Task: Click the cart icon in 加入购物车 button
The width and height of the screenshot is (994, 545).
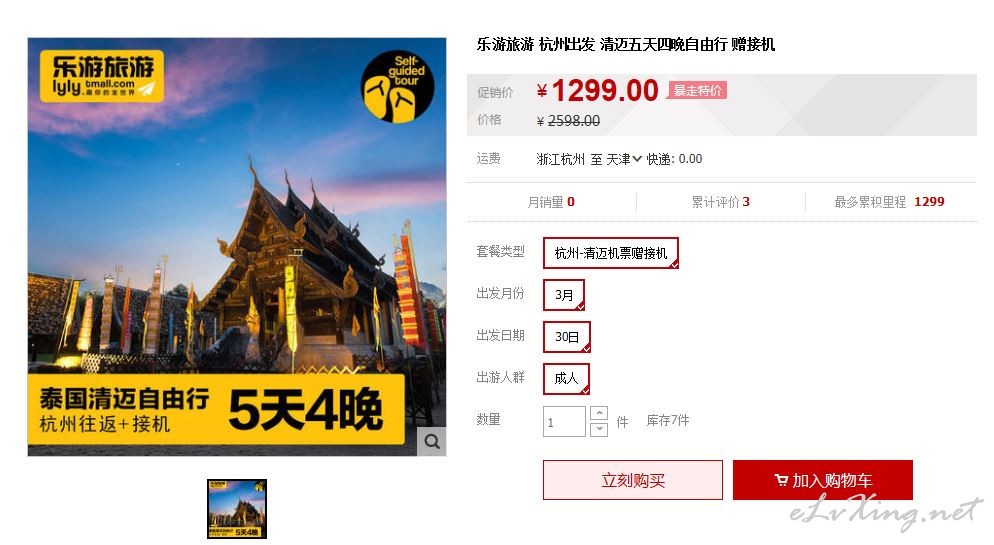Action: pyautogui.click(x=781, y=480)
